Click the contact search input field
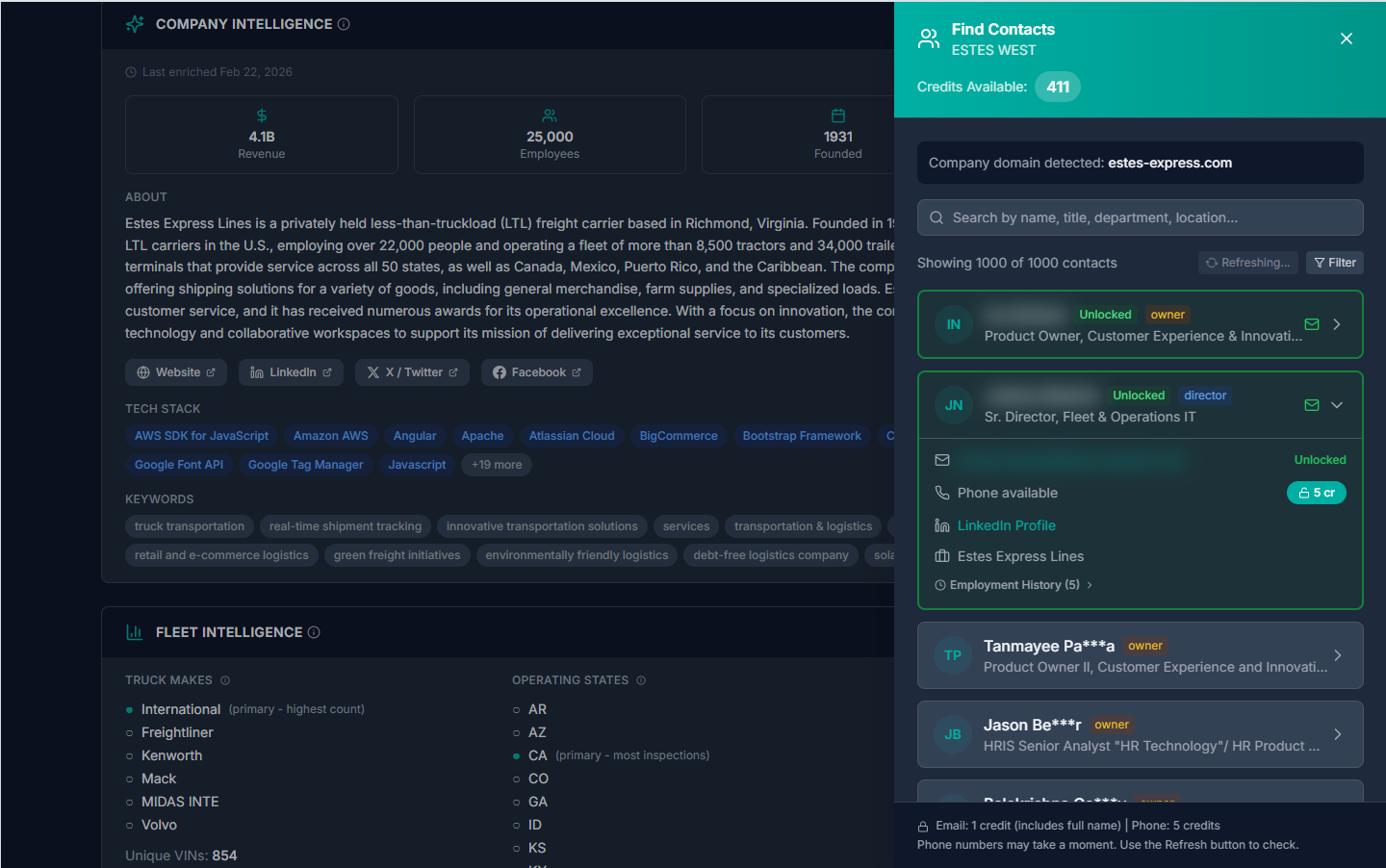 (x=1140, y=217)
